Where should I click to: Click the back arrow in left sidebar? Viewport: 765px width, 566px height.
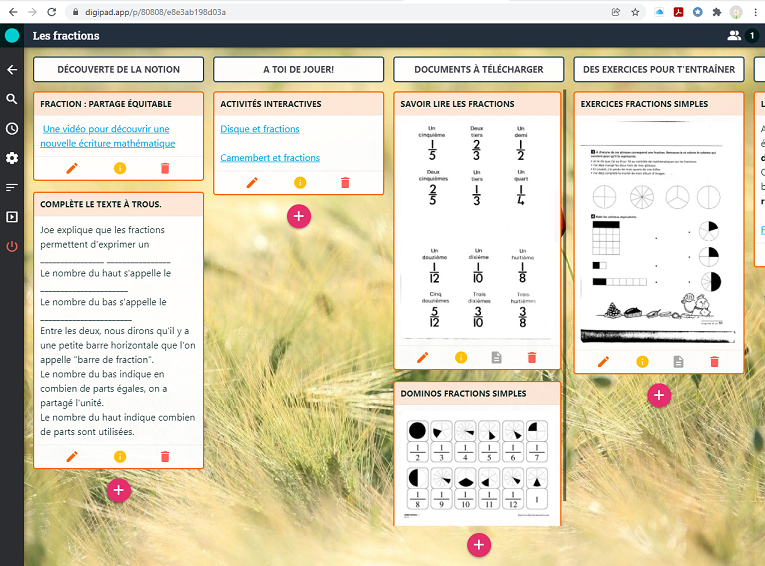click(x=12, y=70)
